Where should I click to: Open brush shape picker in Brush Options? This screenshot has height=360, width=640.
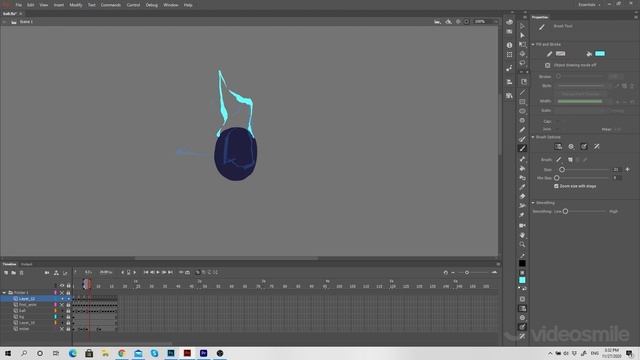(x=558, y=160)
